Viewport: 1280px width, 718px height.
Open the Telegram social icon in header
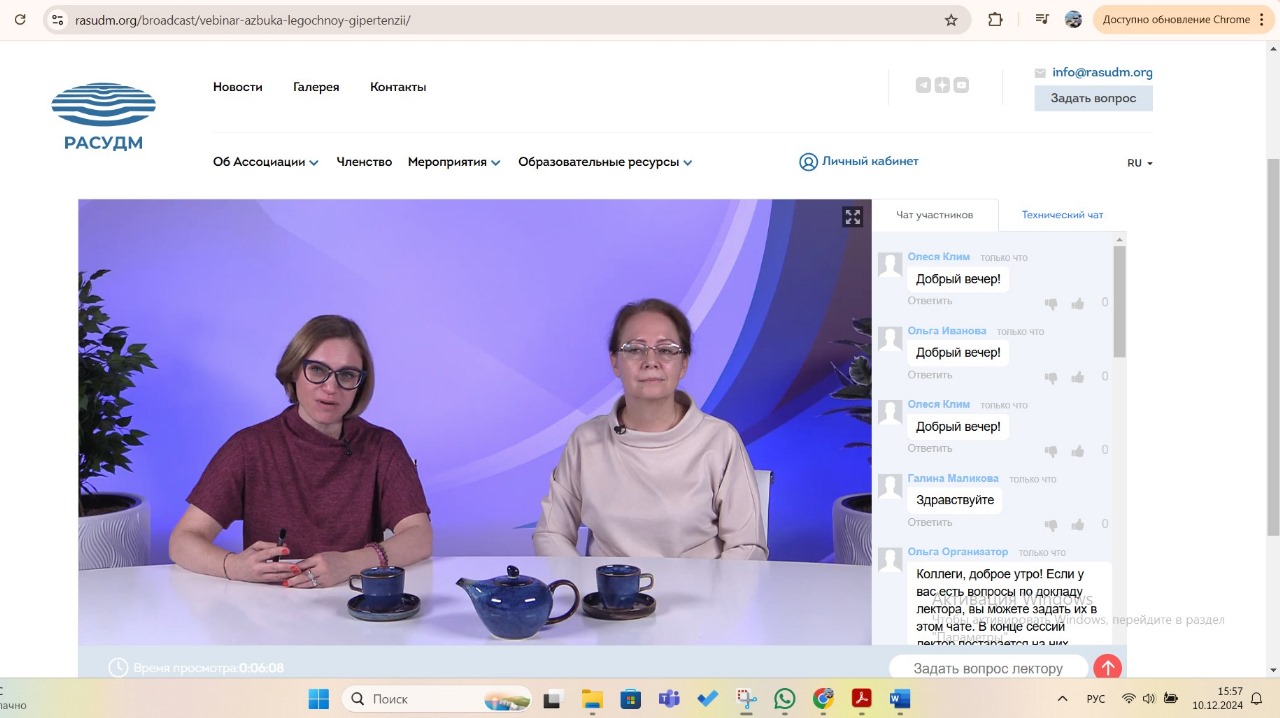pyautogui.click(x=923, y=86)
